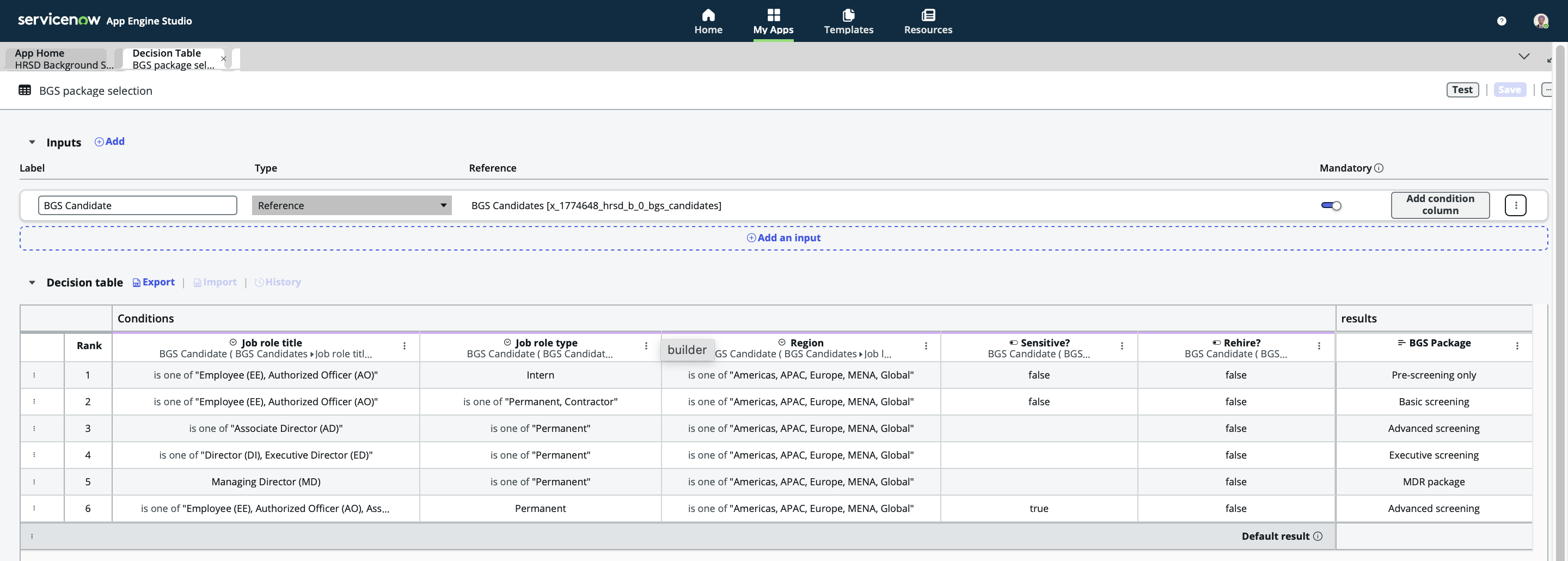Collapse the Inputs section

tap(32, 142)
